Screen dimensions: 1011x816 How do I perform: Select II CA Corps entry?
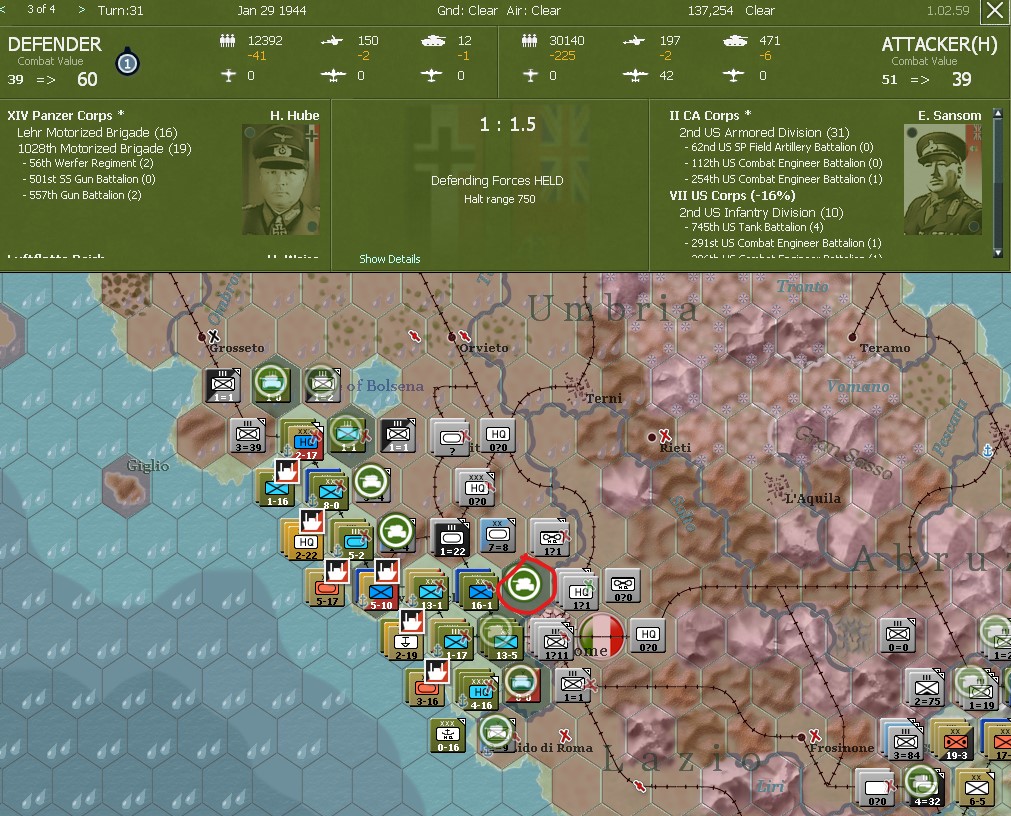(710, 115)
